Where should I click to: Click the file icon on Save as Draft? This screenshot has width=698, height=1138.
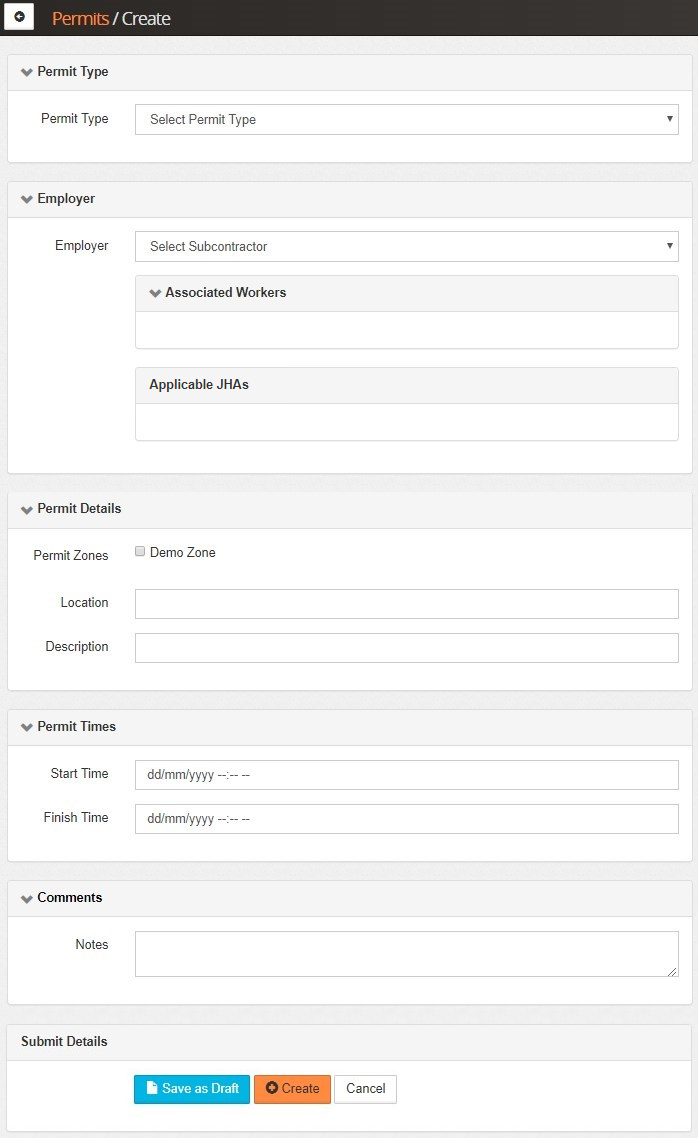tap(152, 1088)
